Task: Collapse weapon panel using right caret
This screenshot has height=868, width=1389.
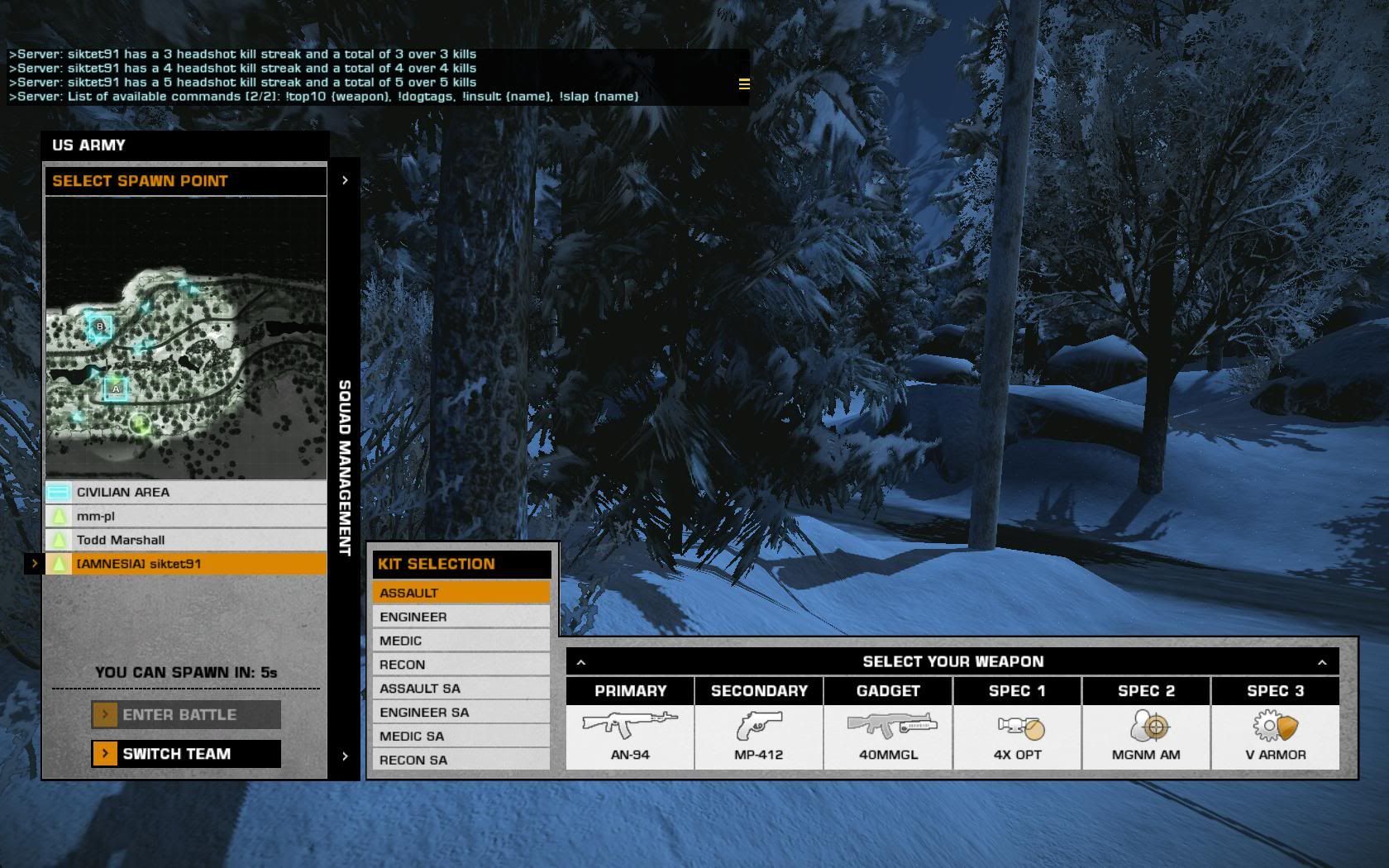Action: coord(1322,662)
